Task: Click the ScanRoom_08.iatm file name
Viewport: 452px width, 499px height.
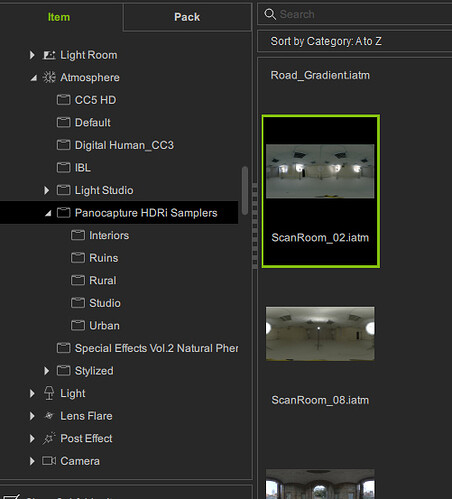Action: pos(320,400)
